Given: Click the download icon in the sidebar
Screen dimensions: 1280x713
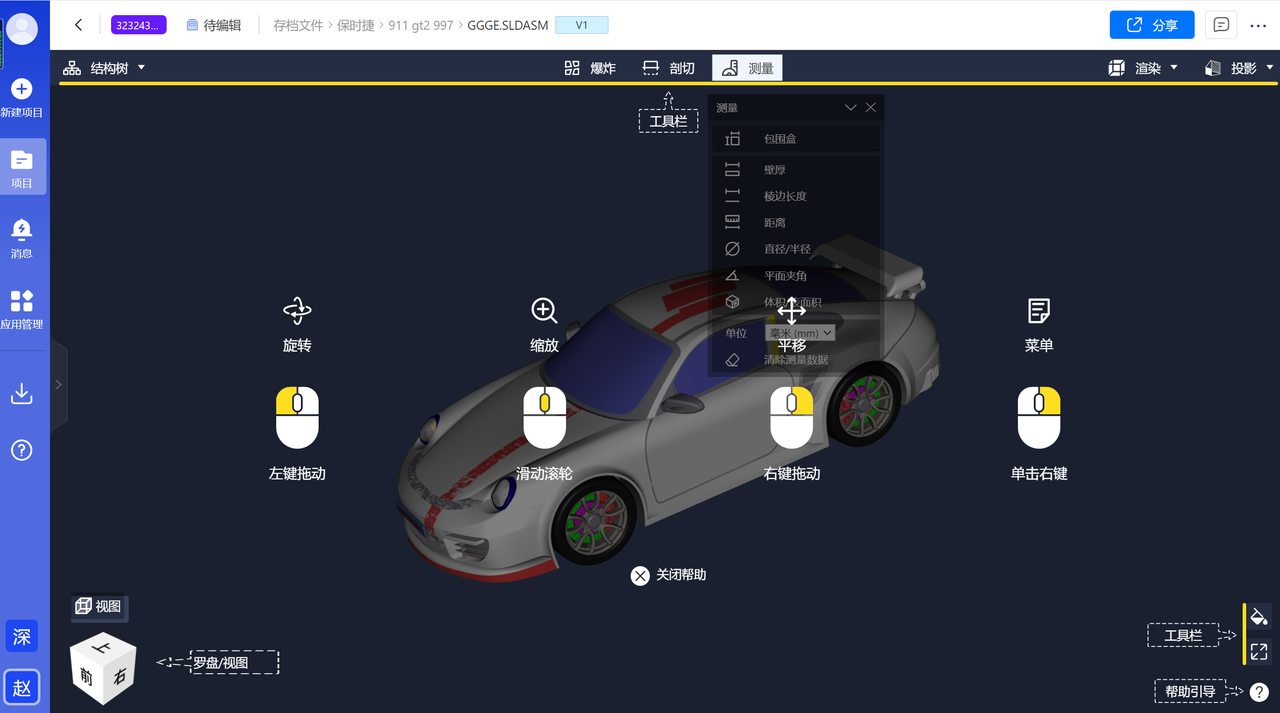Looking at the screenshot, I should 22,393.
